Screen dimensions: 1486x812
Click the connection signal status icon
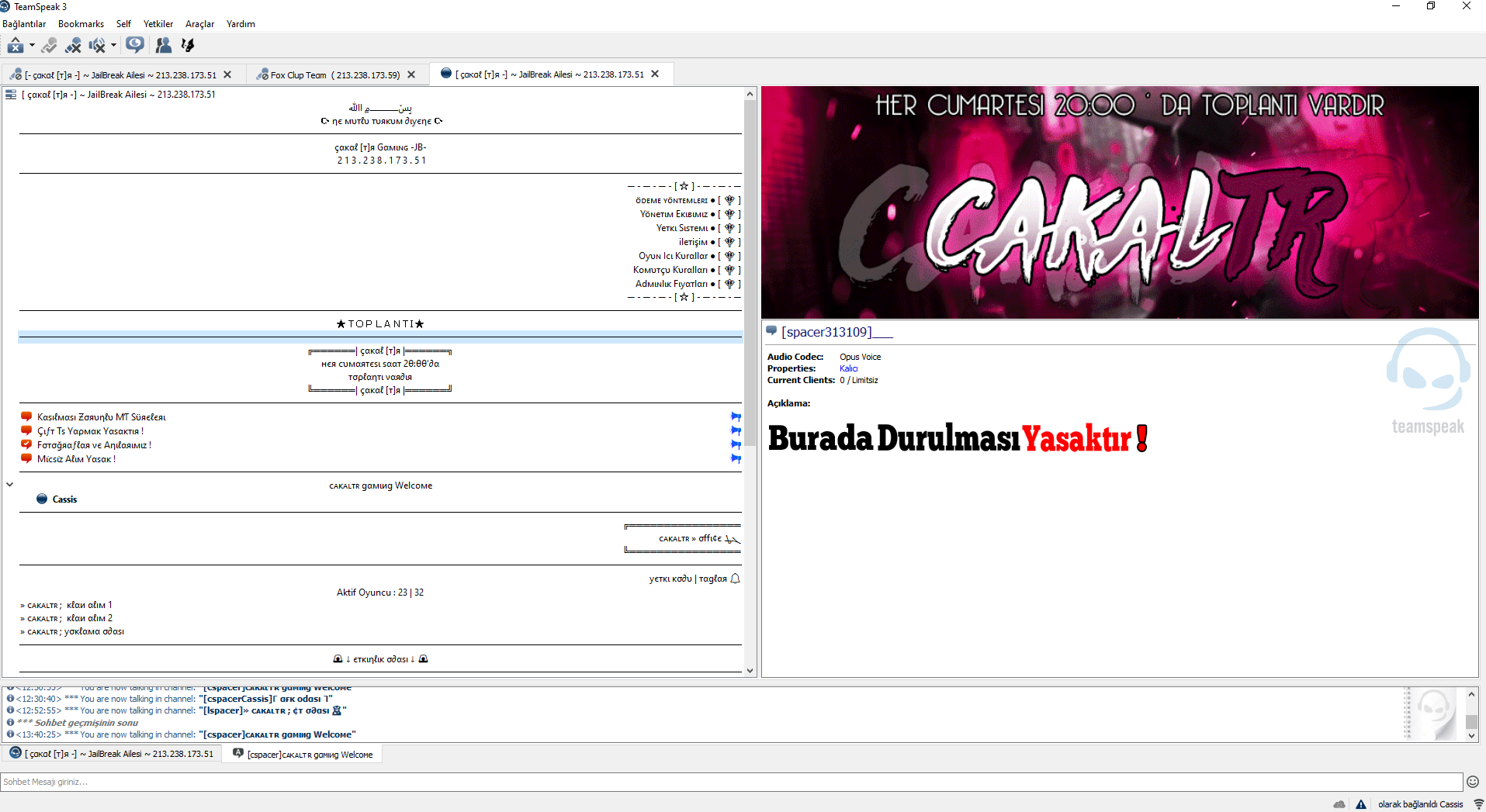(1478, 804)
